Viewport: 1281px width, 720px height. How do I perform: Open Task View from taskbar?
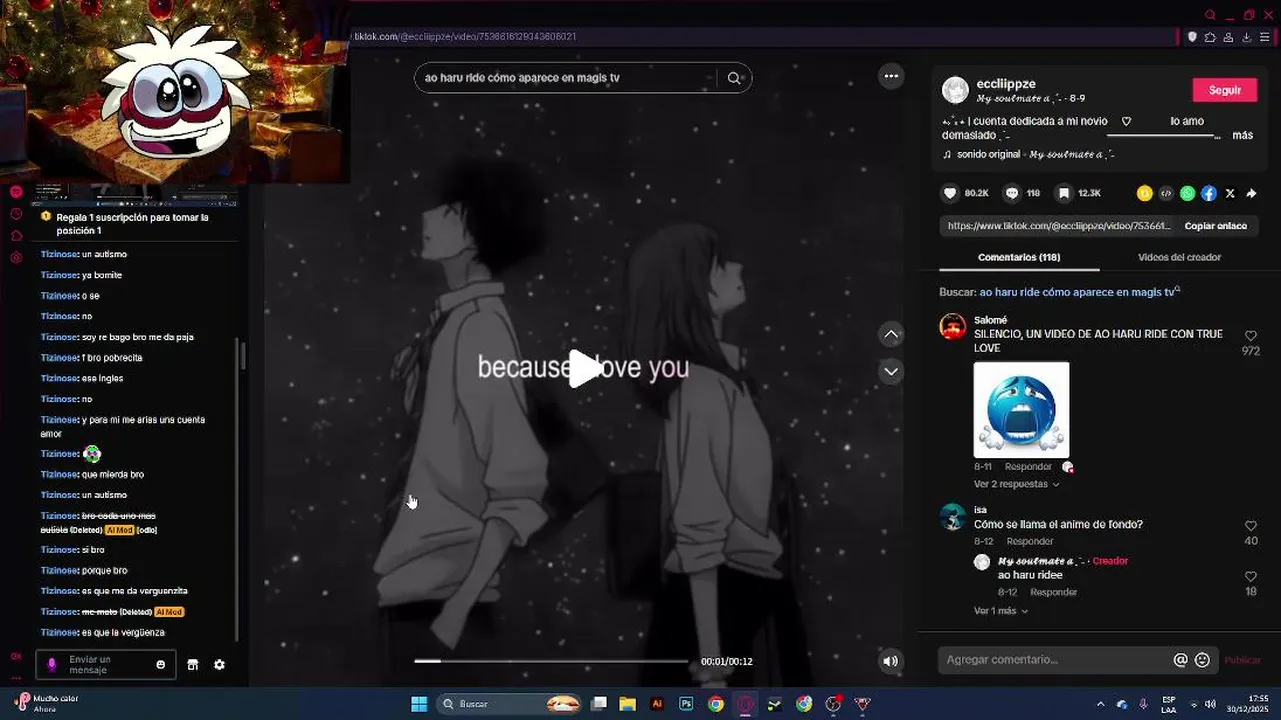coord(598,704)
